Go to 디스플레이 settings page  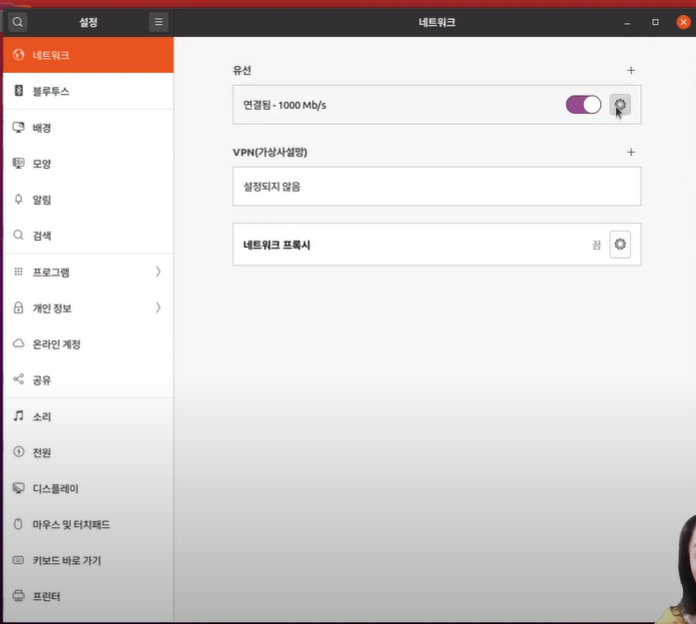[x=88, y=488]
